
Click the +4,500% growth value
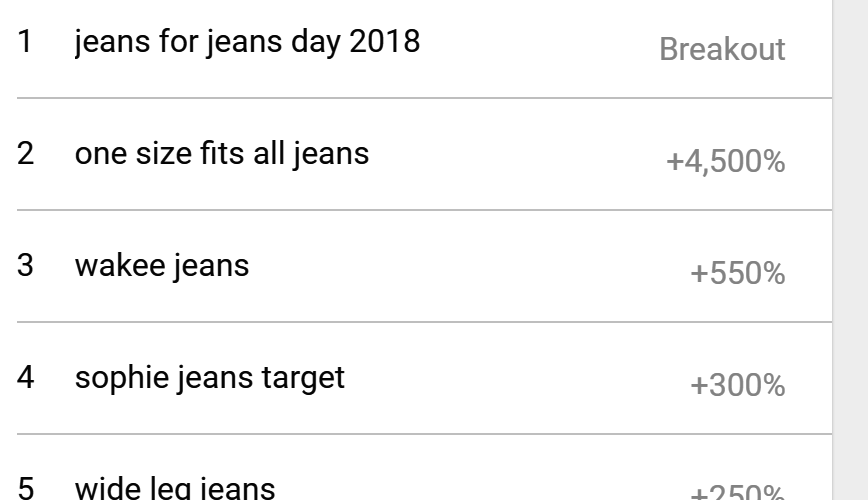[x=725, y=162]
